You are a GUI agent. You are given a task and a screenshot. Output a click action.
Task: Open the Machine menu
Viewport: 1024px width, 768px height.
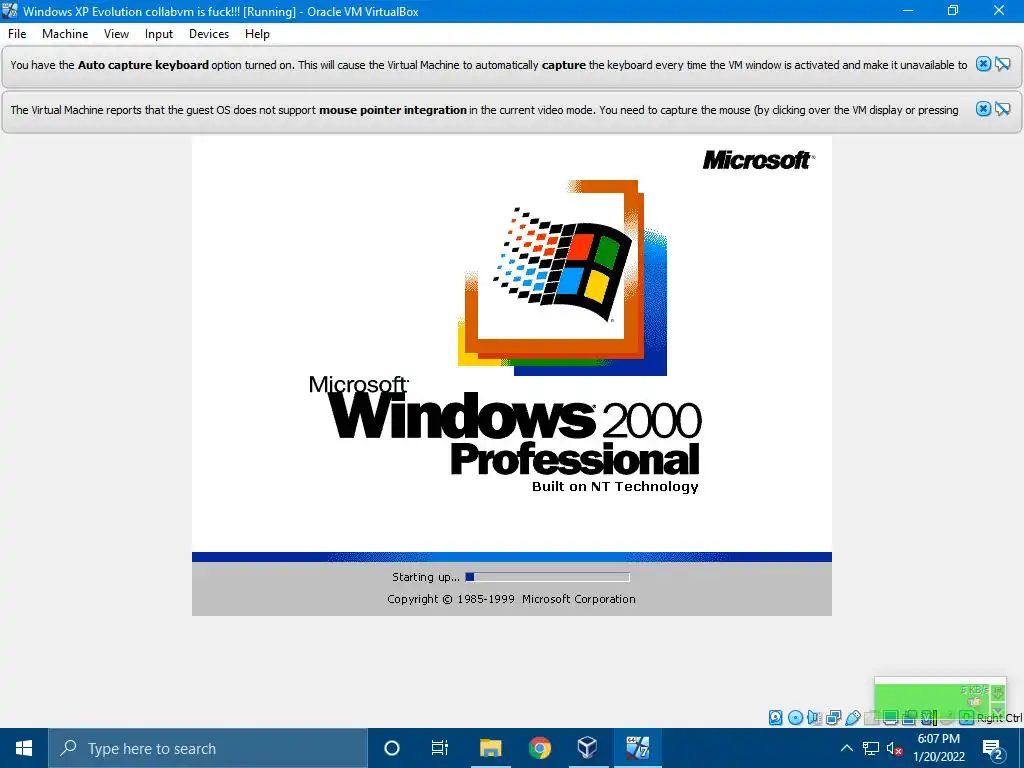point(65,34)
